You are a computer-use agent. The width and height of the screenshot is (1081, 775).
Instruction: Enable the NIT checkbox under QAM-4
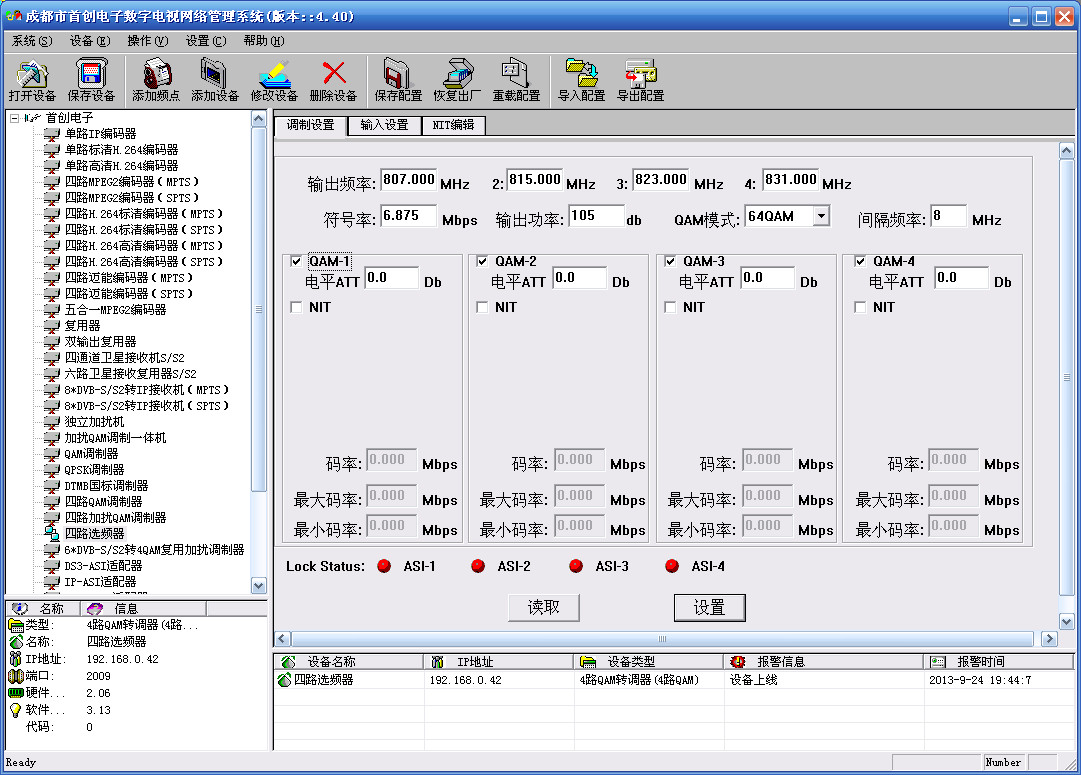coord(860,308)
